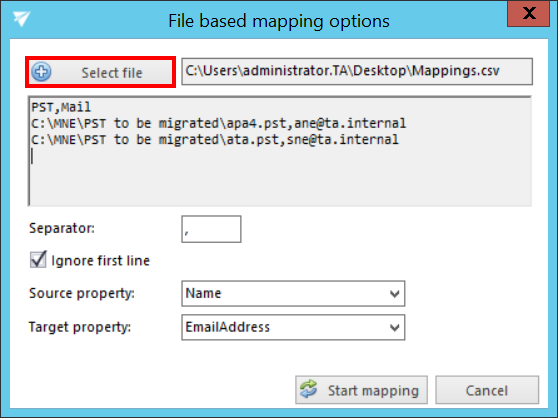Click into the Separator input field
The height and width of the screenshot is (418, 558).
(x=211, y=229)
